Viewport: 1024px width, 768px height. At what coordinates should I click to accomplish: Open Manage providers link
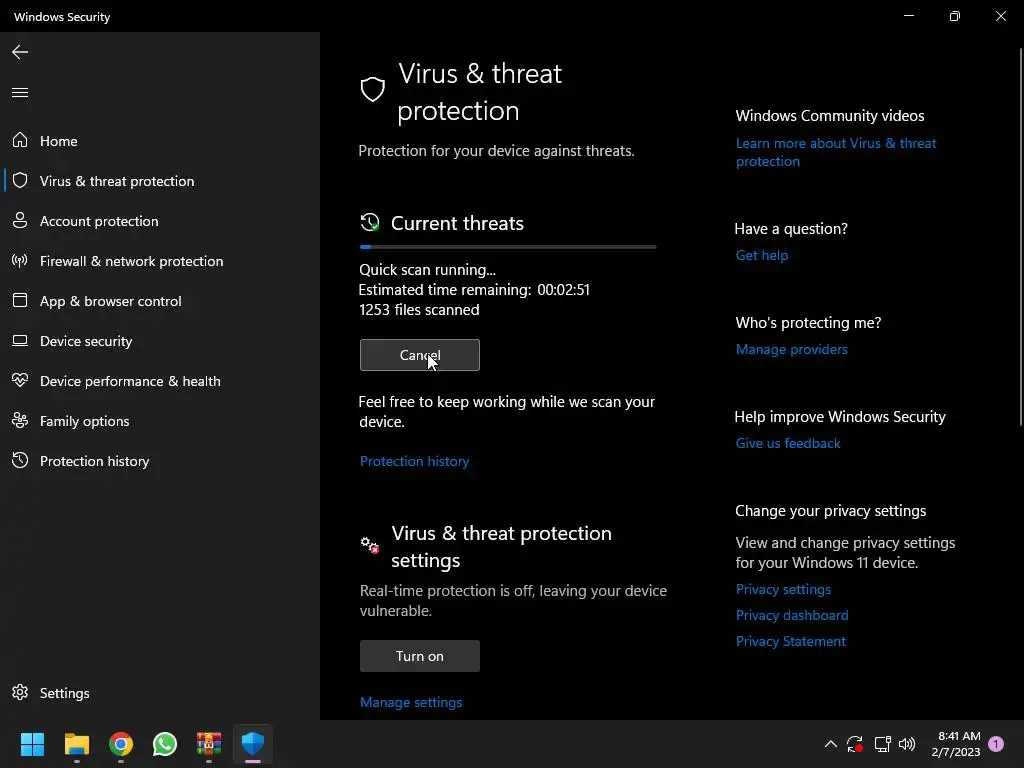792,349
